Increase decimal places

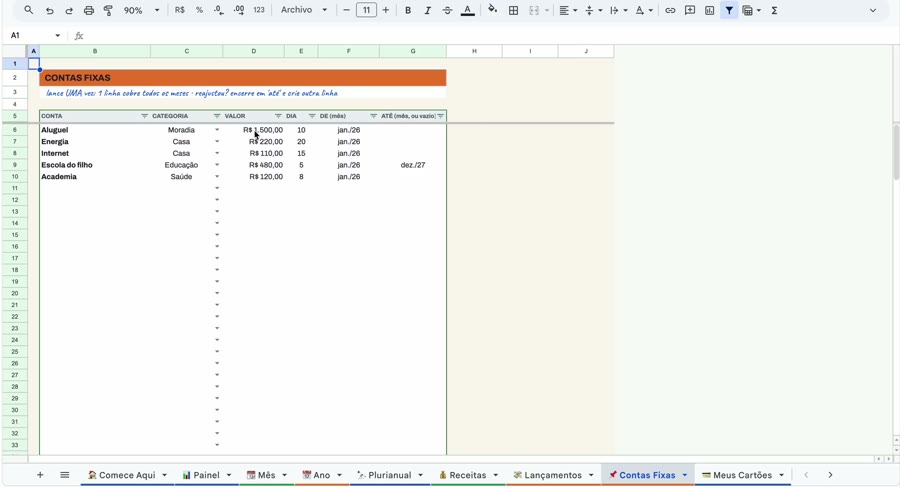point(239,10)
